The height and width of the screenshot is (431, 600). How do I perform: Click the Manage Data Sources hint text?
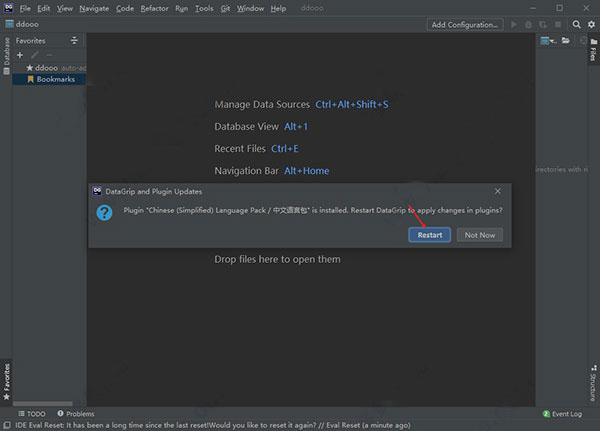[262, 104]
